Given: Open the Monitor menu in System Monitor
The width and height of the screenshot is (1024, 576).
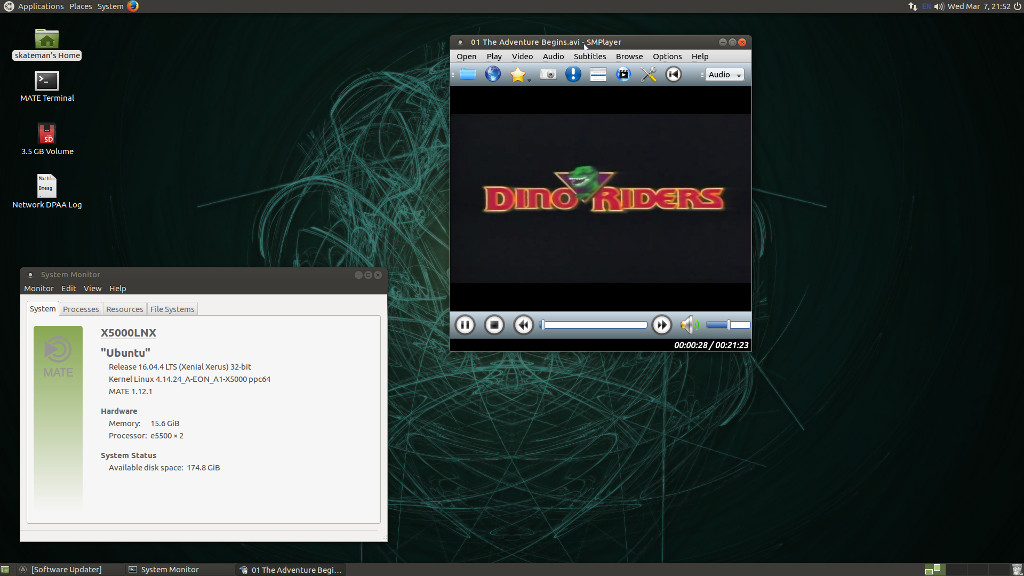Looking at the screenshot, I should click(x=39, y=288).
